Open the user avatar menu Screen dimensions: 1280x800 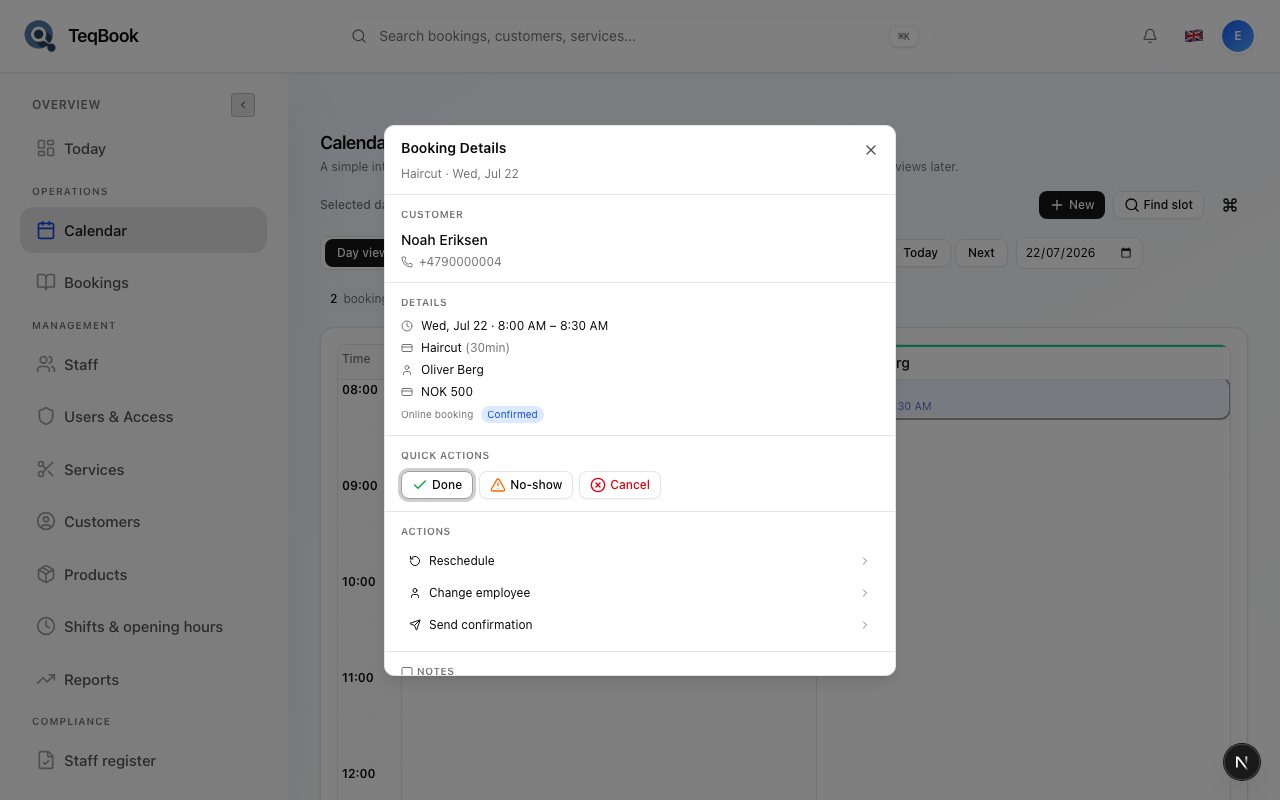tap(1238, 36)
